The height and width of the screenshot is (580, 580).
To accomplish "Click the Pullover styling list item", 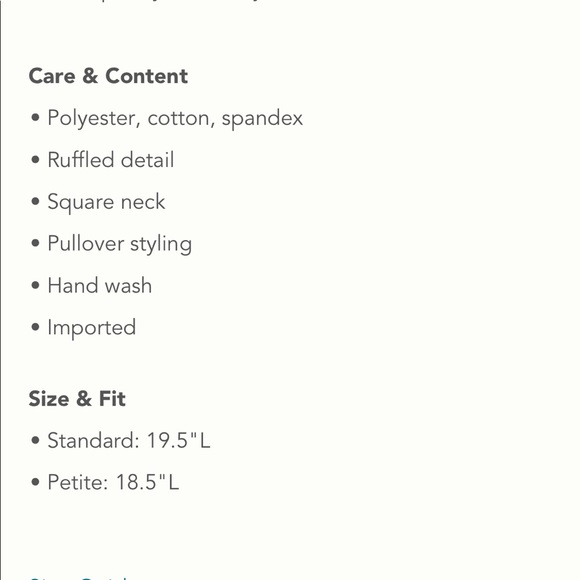I will pos(119,244).
